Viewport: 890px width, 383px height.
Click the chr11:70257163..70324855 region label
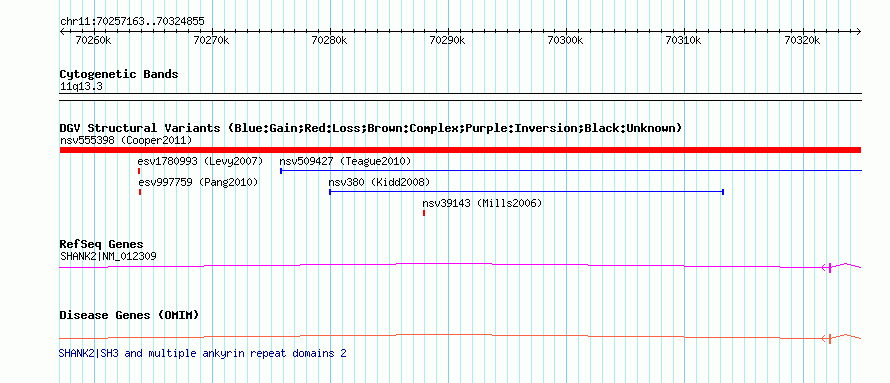[132, 22]
